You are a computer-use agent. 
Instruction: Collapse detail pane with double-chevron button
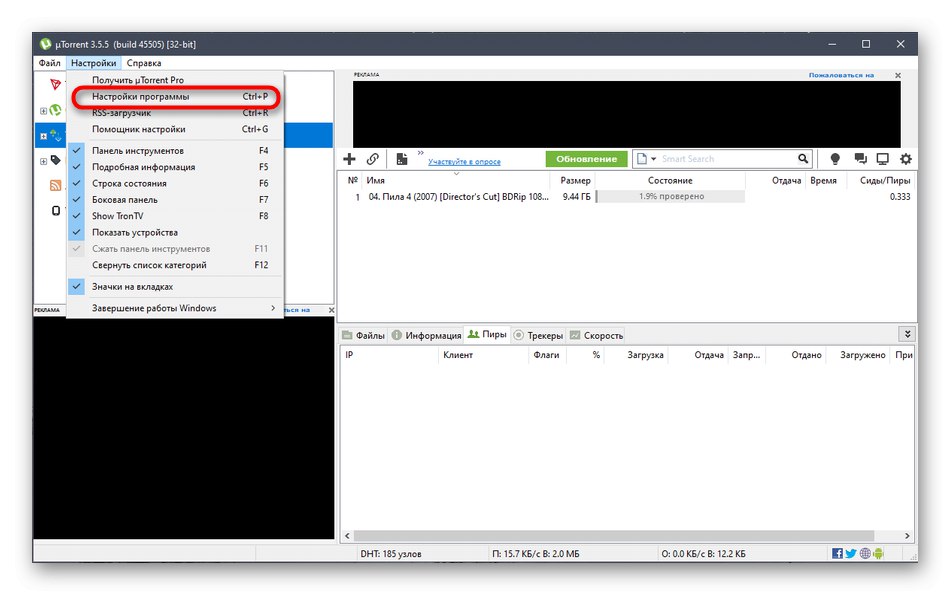[907, 334]
